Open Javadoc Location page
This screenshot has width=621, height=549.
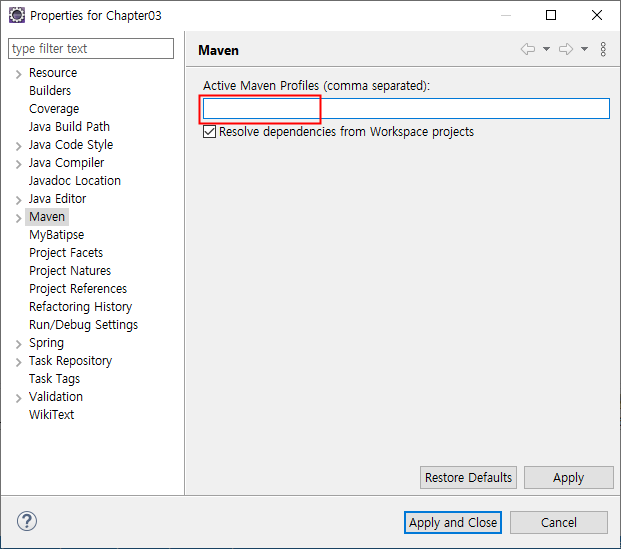tap(74, 181)
